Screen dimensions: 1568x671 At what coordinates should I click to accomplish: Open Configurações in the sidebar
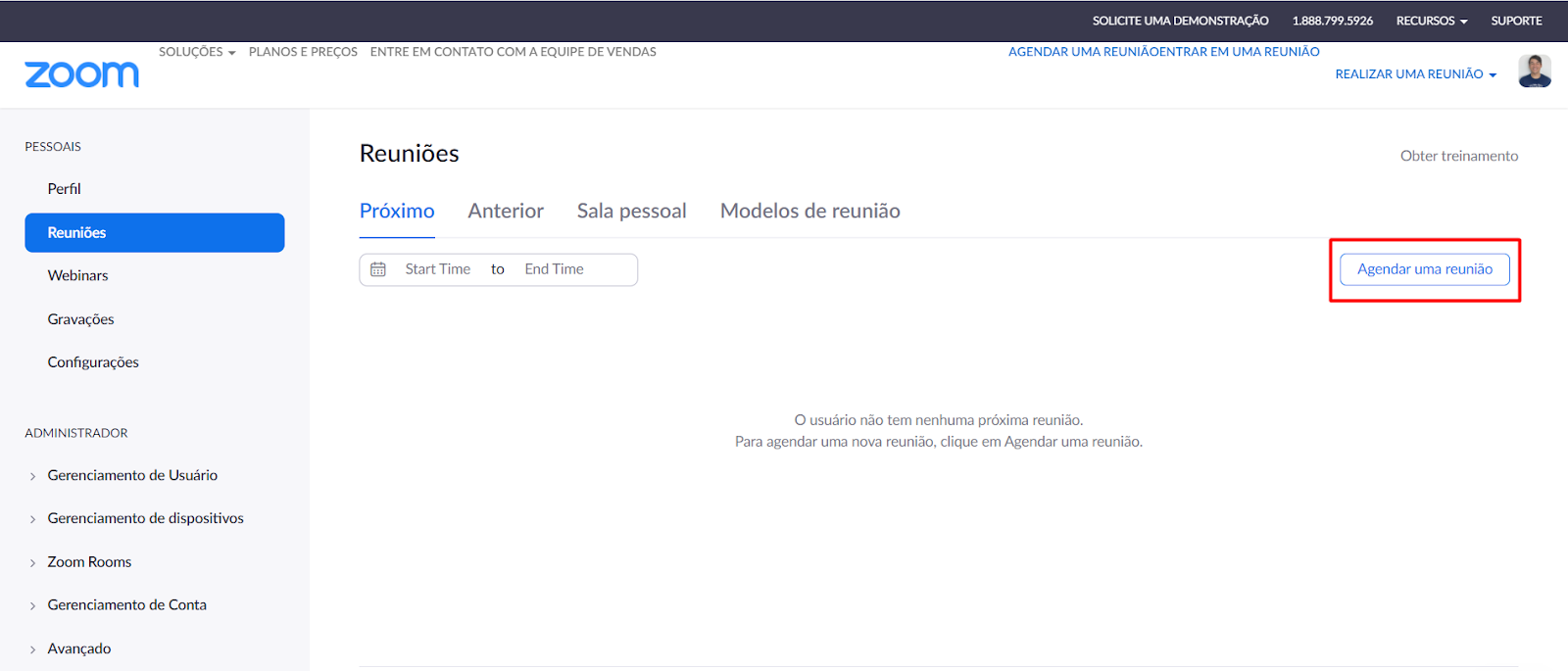point(93,362)
